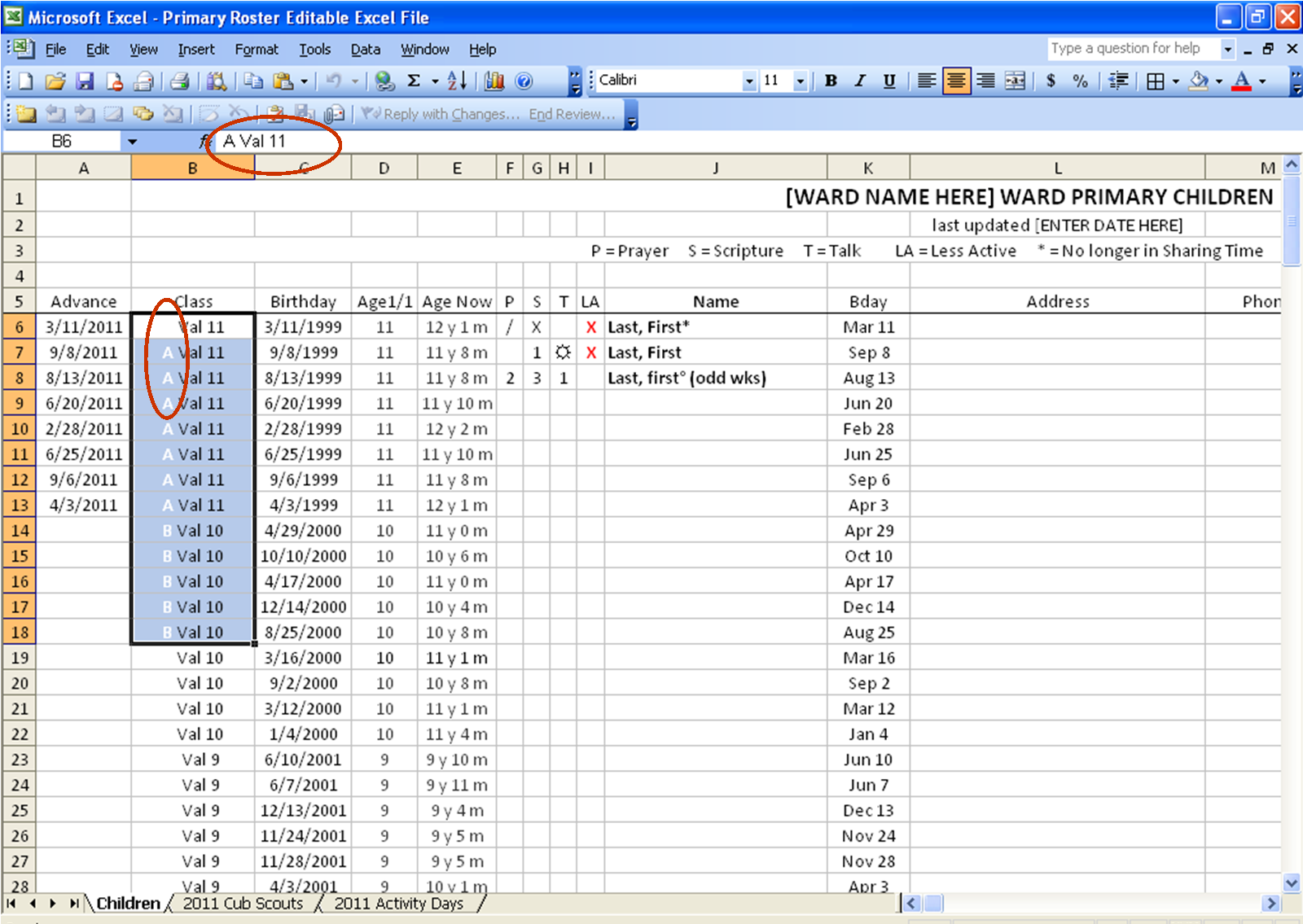The height and width of the screenshot is (924, 1303).
Task: Switch to the 2011 Cub Scouts sheet
Action: click(242, 904)
